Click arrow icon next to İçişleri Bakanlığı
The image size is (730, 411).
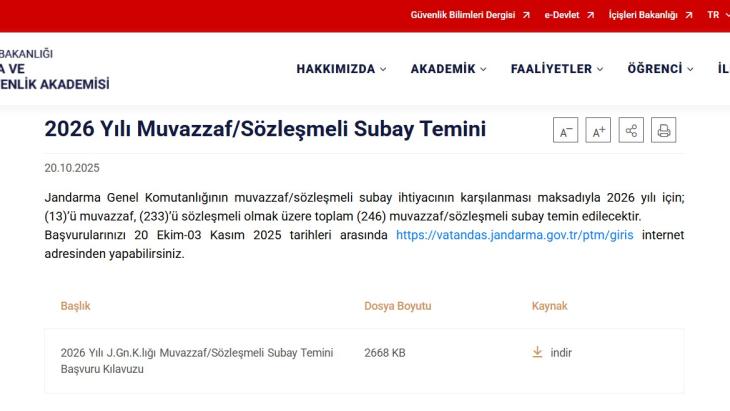pyautogui.click(x=687, y=15)
